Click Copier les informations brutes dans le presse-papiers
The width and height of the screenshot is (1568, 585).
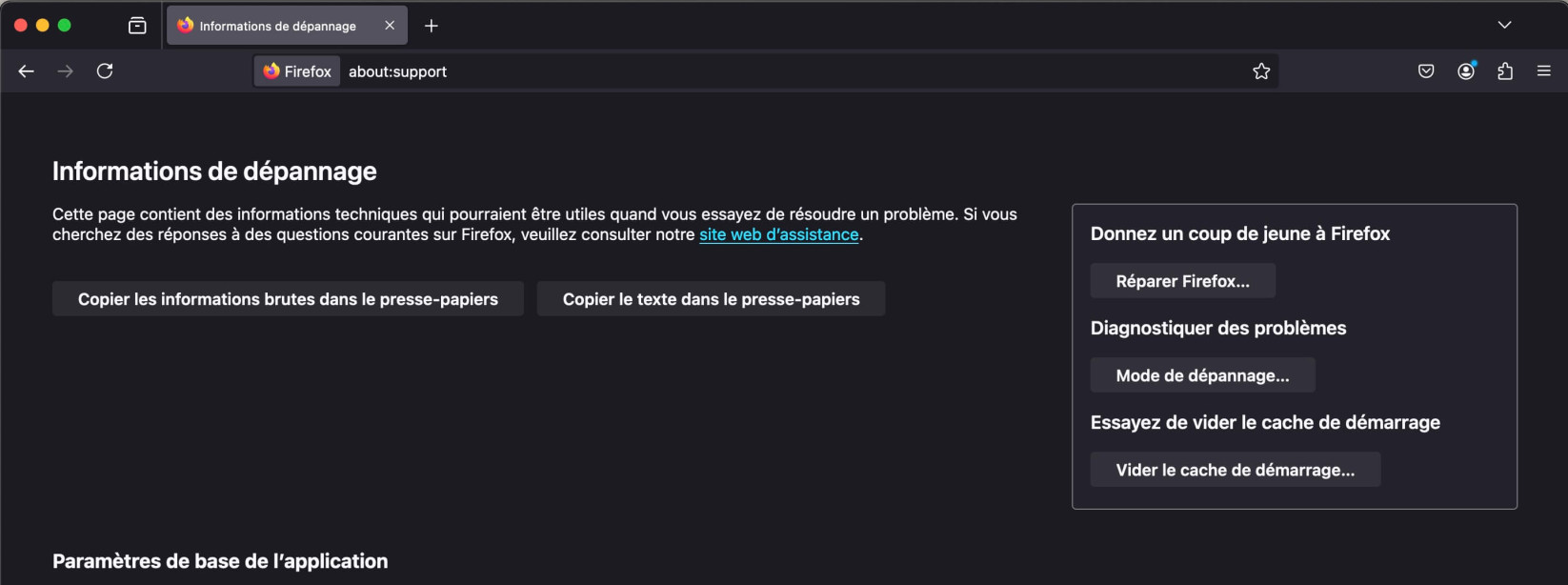288,299
